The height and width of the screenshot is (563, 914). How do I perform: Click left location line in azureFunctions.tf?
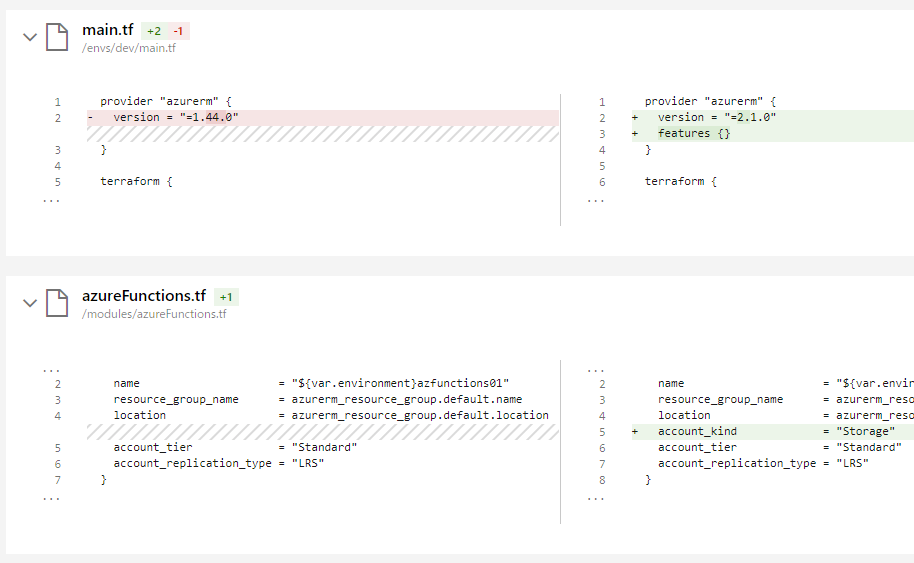click(331, 416)
